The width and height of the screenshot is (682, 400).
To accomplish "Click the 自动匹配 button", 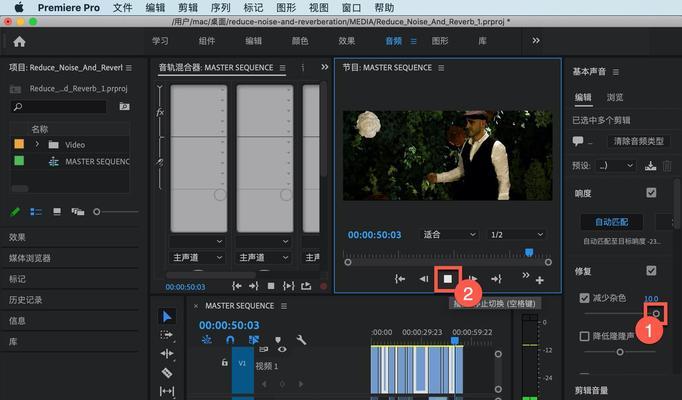I will pyautogui.click(x=612, y=222).
